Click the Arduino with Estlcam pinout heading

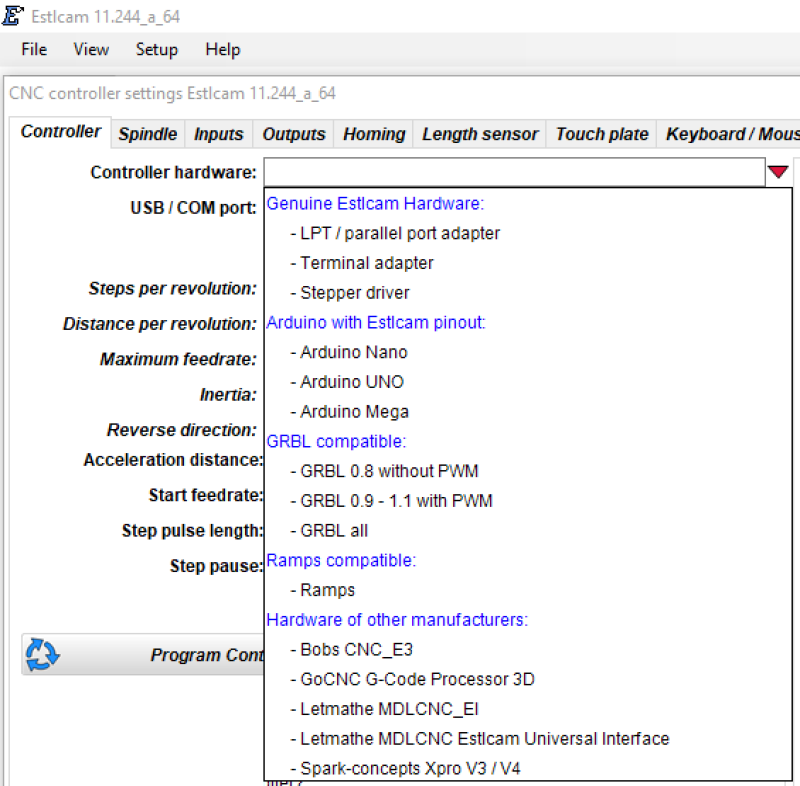click(376, 323)
